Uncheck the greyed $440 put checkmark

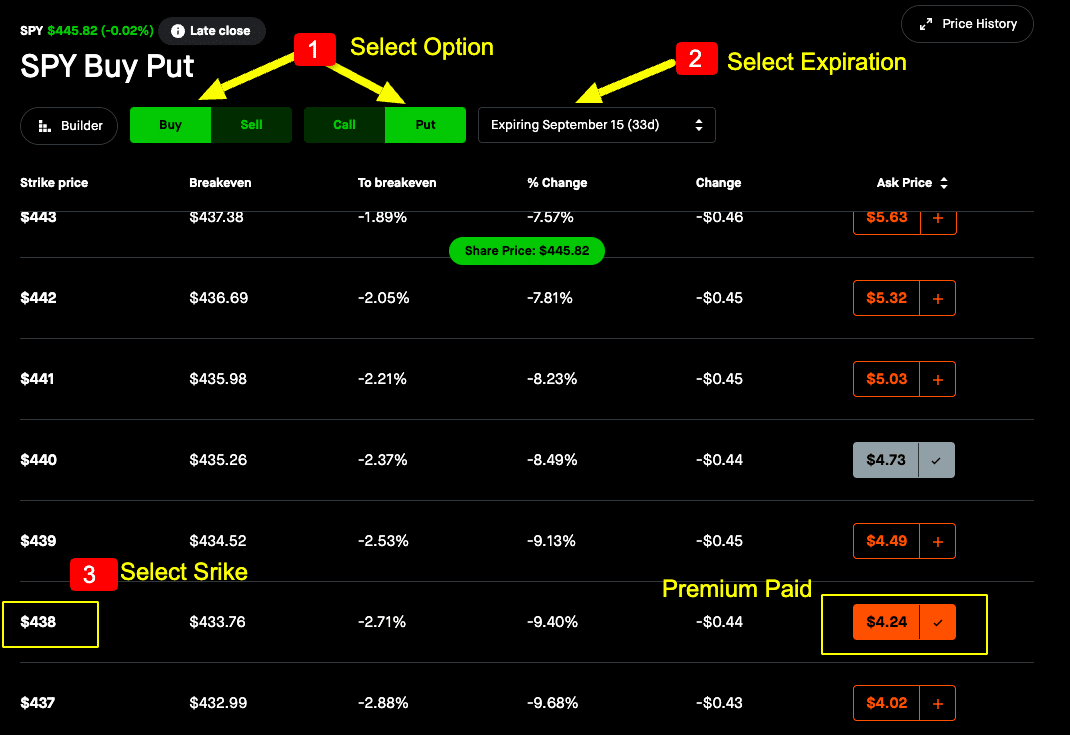[936, 461]
